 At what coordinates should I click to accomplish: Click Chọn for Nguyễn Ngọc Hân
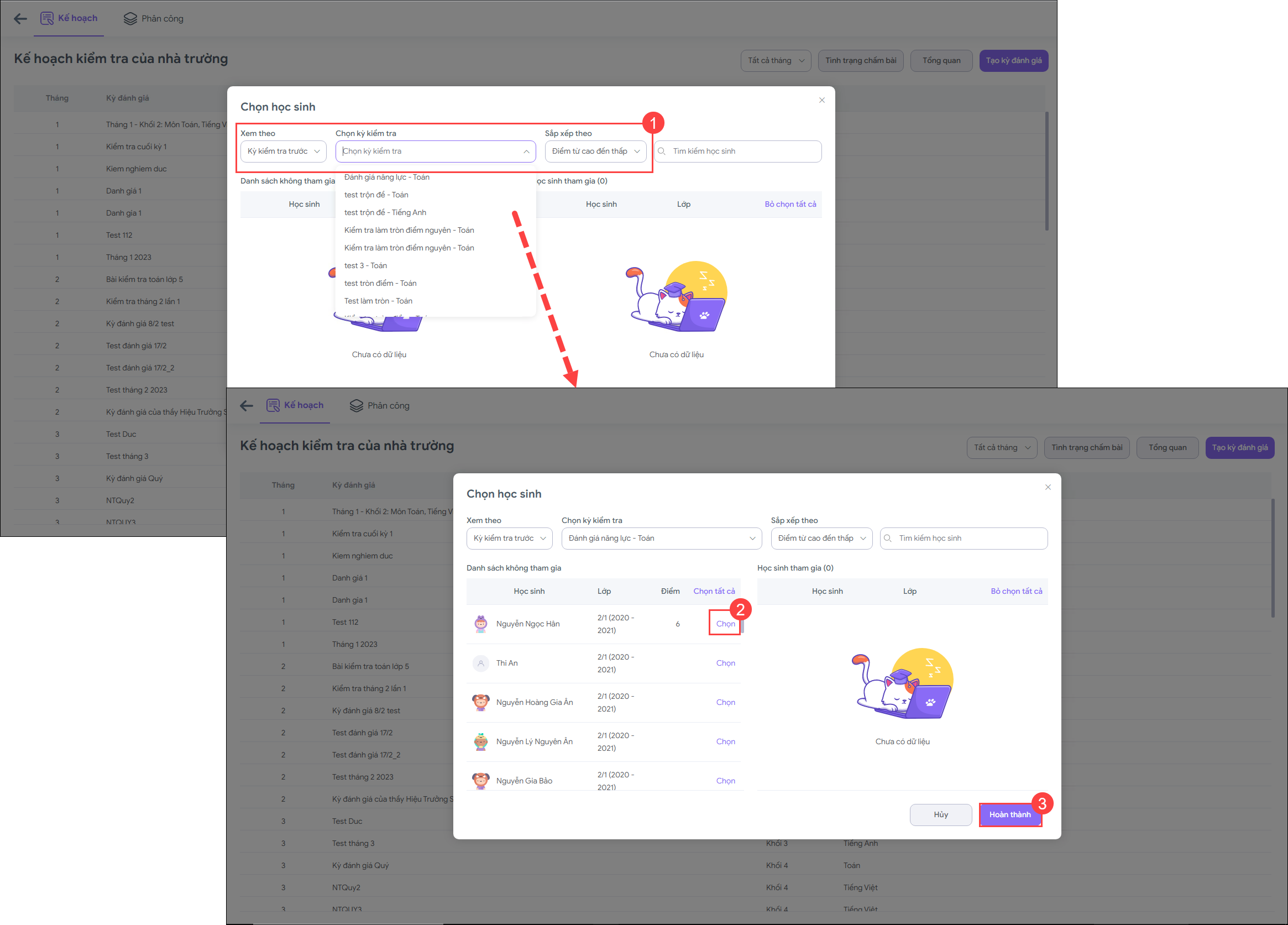pos(725,624)
